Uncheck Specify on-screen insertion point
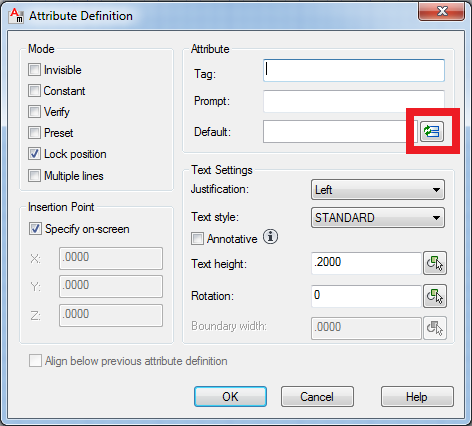The height and width of the screenshot is (426, 472). point(35,229)
